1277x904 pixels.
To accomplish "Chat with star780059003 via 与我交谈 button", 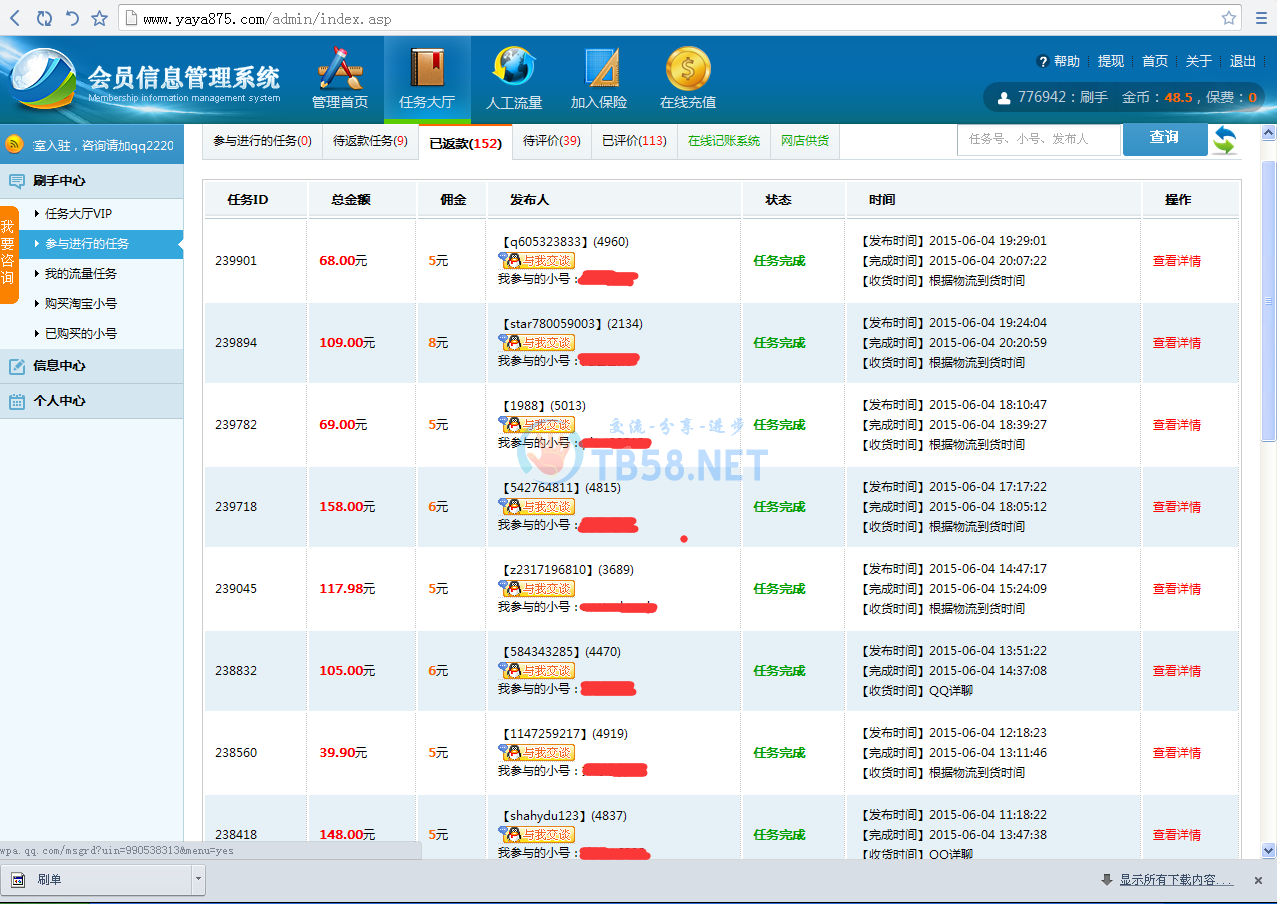I will [x=537, y=342].
